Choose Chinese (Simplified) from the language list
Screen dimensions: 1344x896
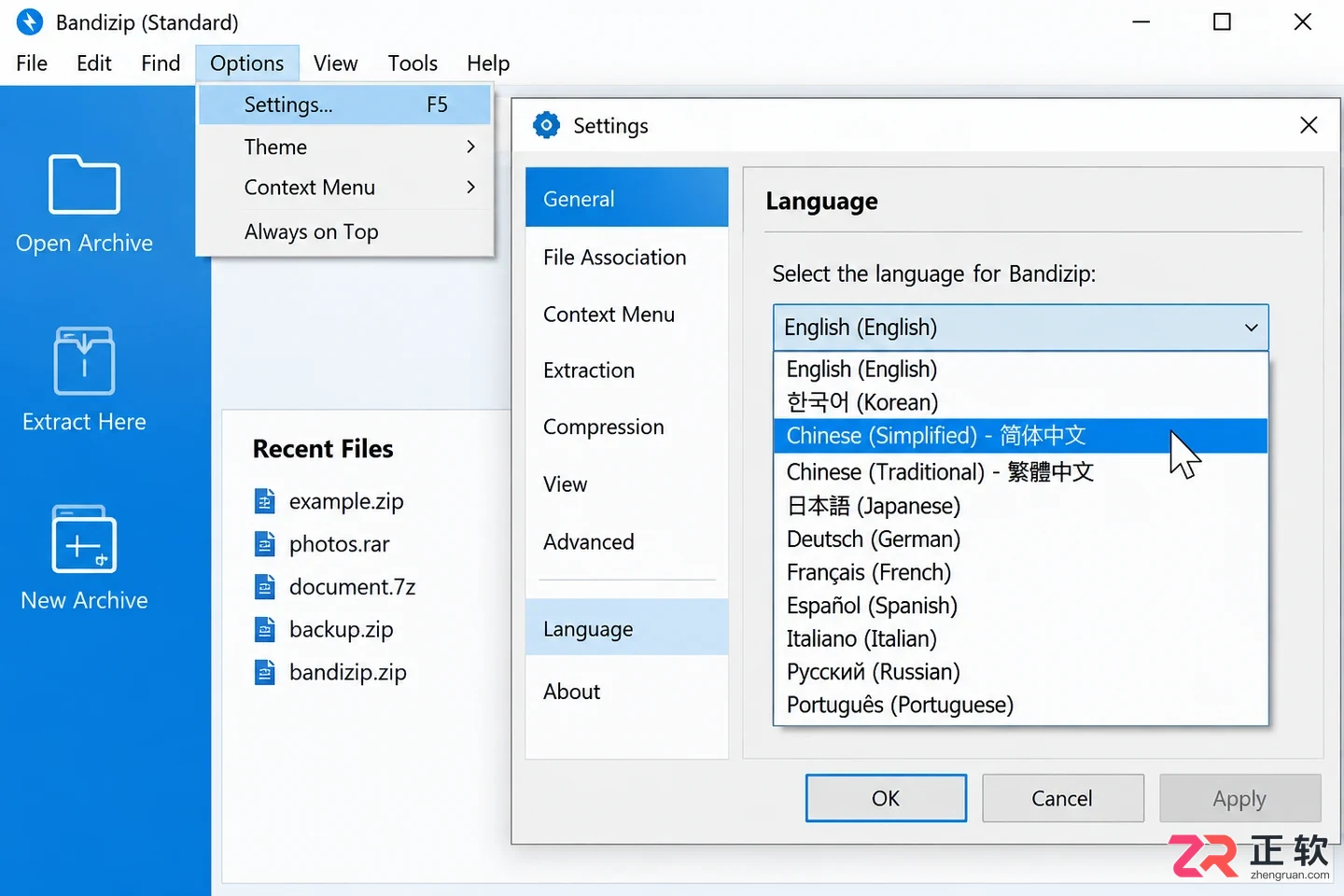tap(1020, 436)
